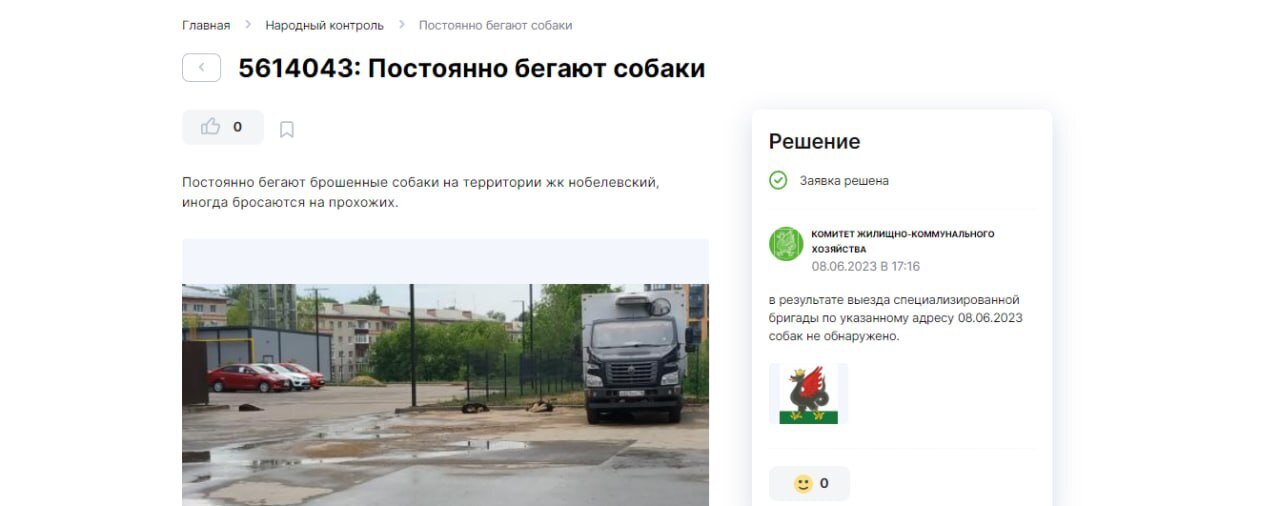React with the smiley emoji button
The width and height of the screenshot is (1280, 506).
click(x=809, y=483)
